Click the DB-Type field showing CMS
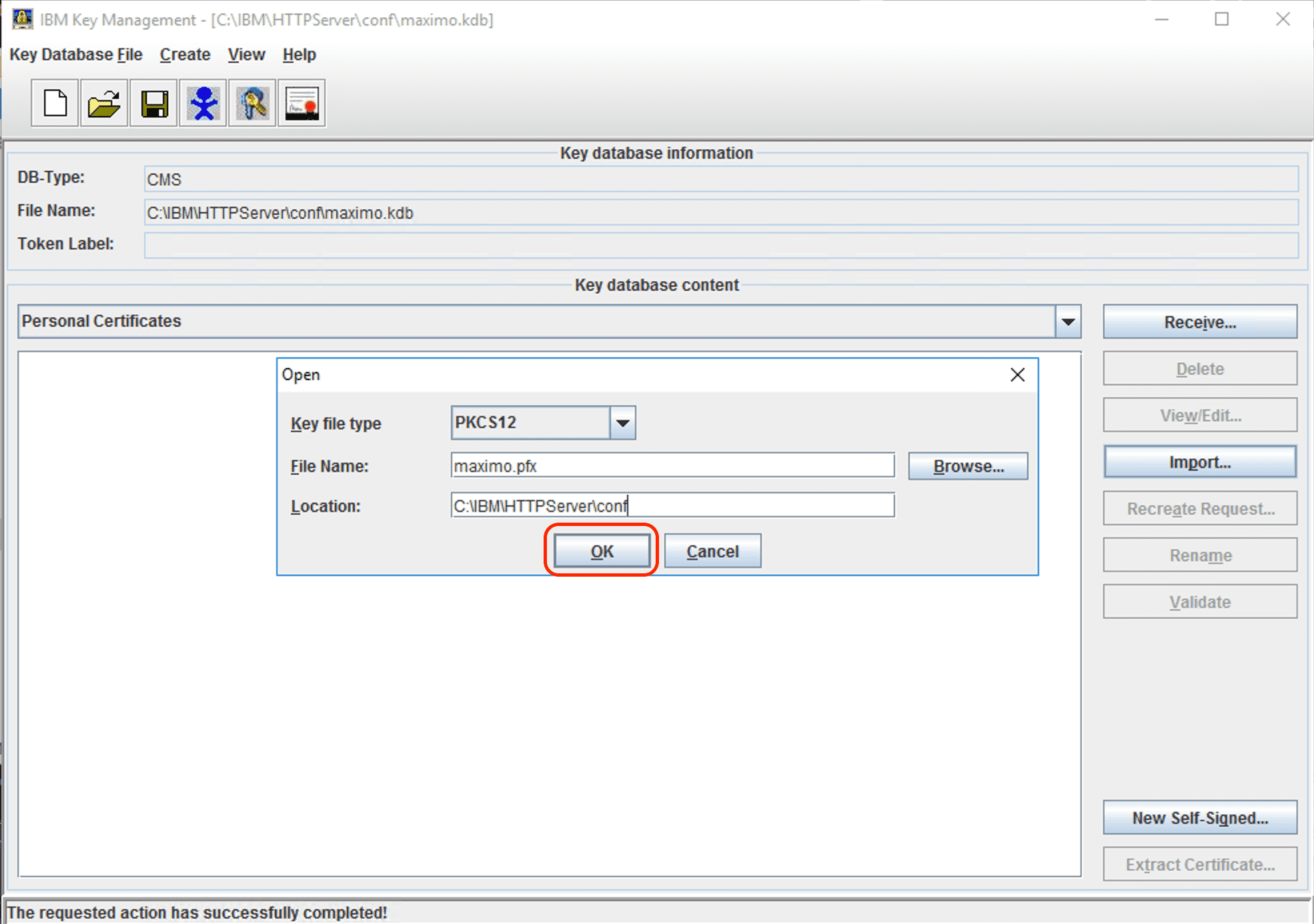 pyautogui.click(x=721, y=179)
